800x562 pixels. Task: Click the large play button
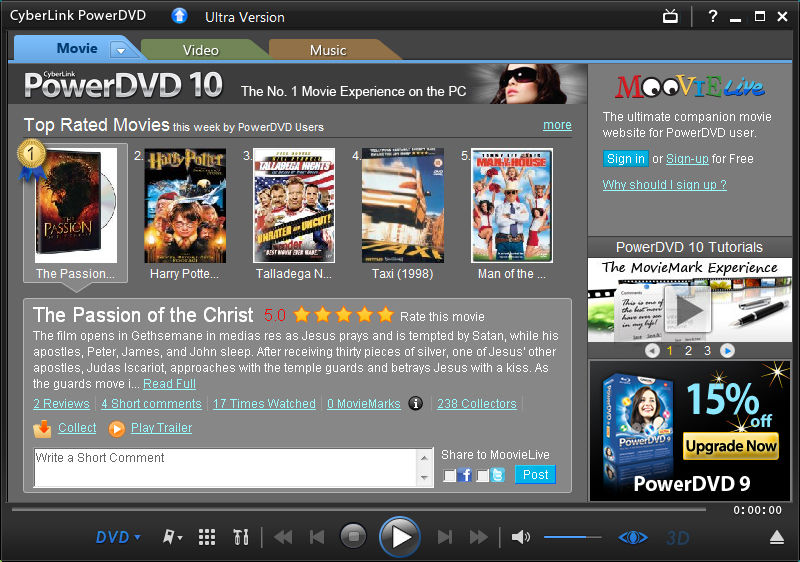[399, 537]
